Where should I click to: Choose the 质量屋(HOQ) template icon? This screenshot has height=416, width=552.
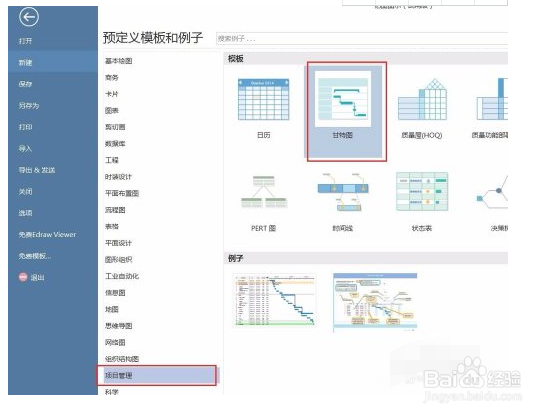422,100
